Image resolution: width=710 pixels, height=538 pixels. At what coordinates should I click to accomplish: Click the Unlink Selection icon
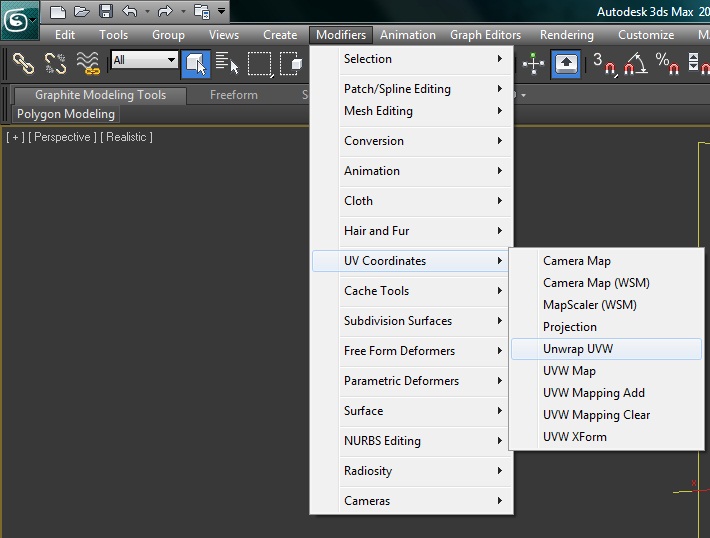56,63
